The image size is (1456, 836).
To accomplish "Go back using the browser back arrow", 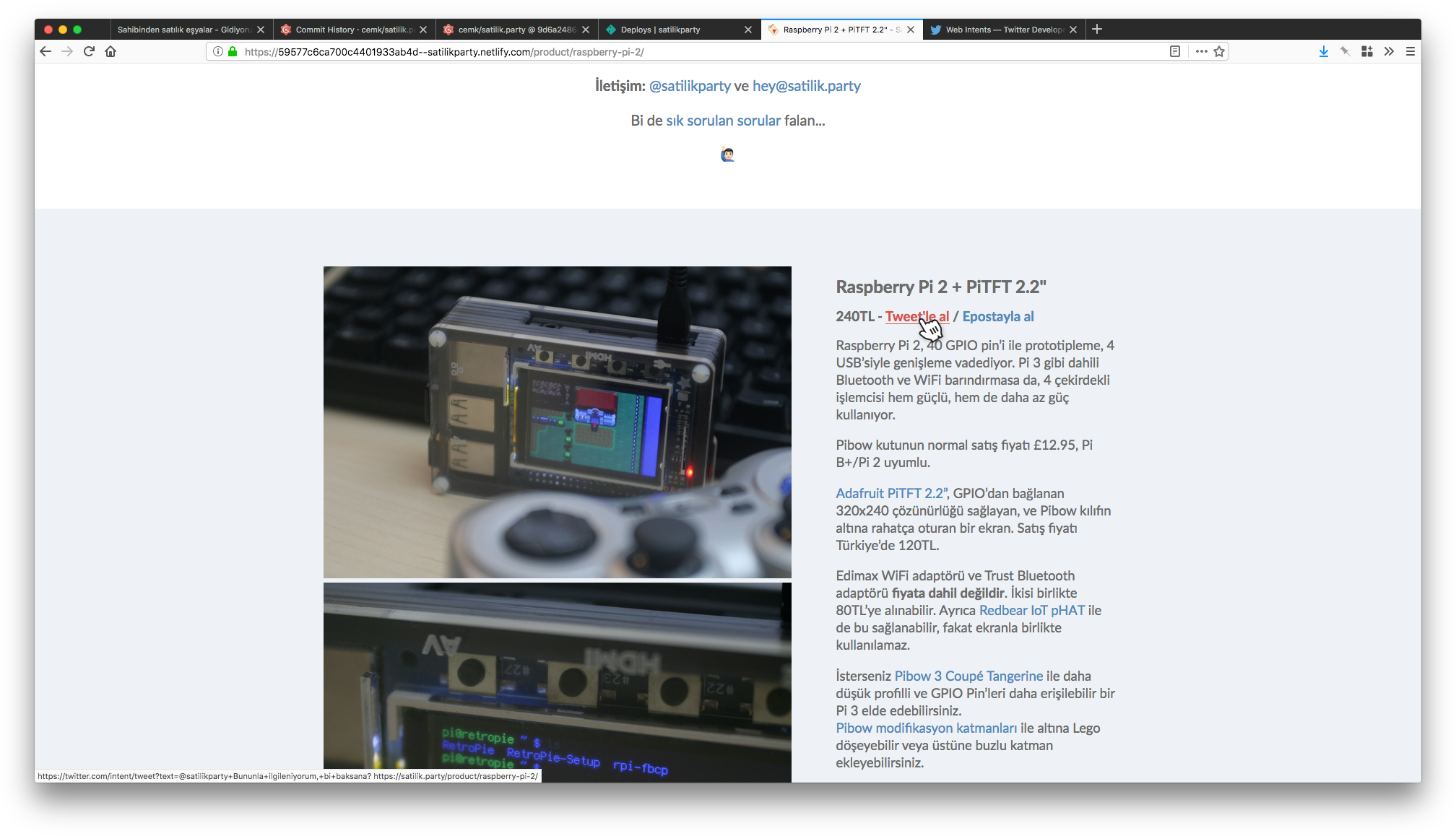I will (x=45, y=51).
